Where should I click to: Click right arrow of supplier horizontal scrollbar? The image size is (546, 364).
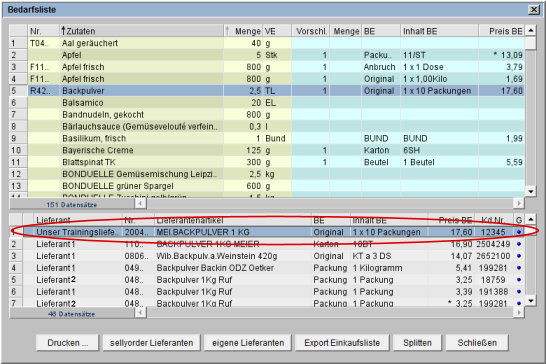pos(519,312)
